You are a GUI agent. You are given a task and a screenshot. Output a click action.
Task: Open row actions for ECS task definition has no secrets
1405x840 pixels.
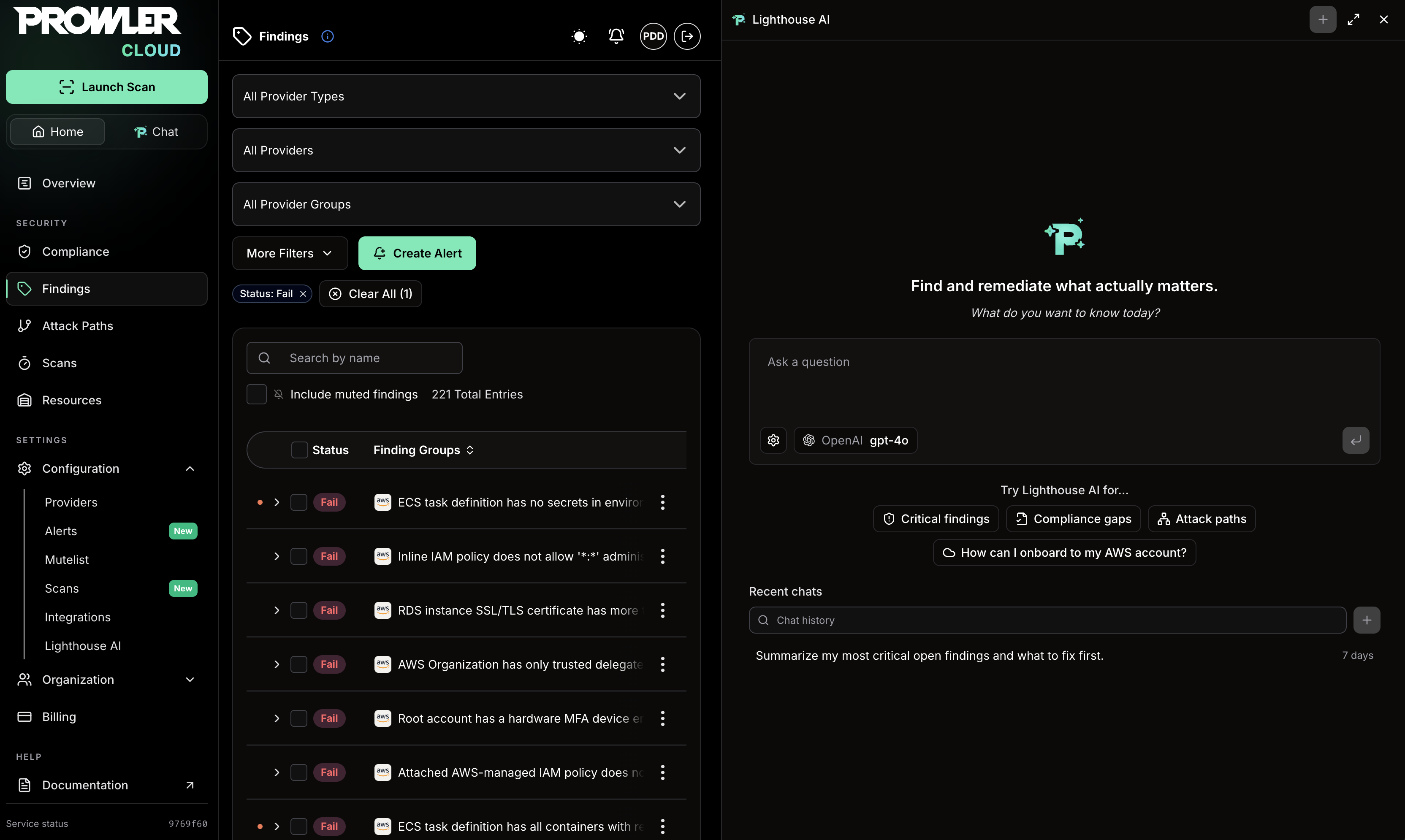(x=662, y=502)
